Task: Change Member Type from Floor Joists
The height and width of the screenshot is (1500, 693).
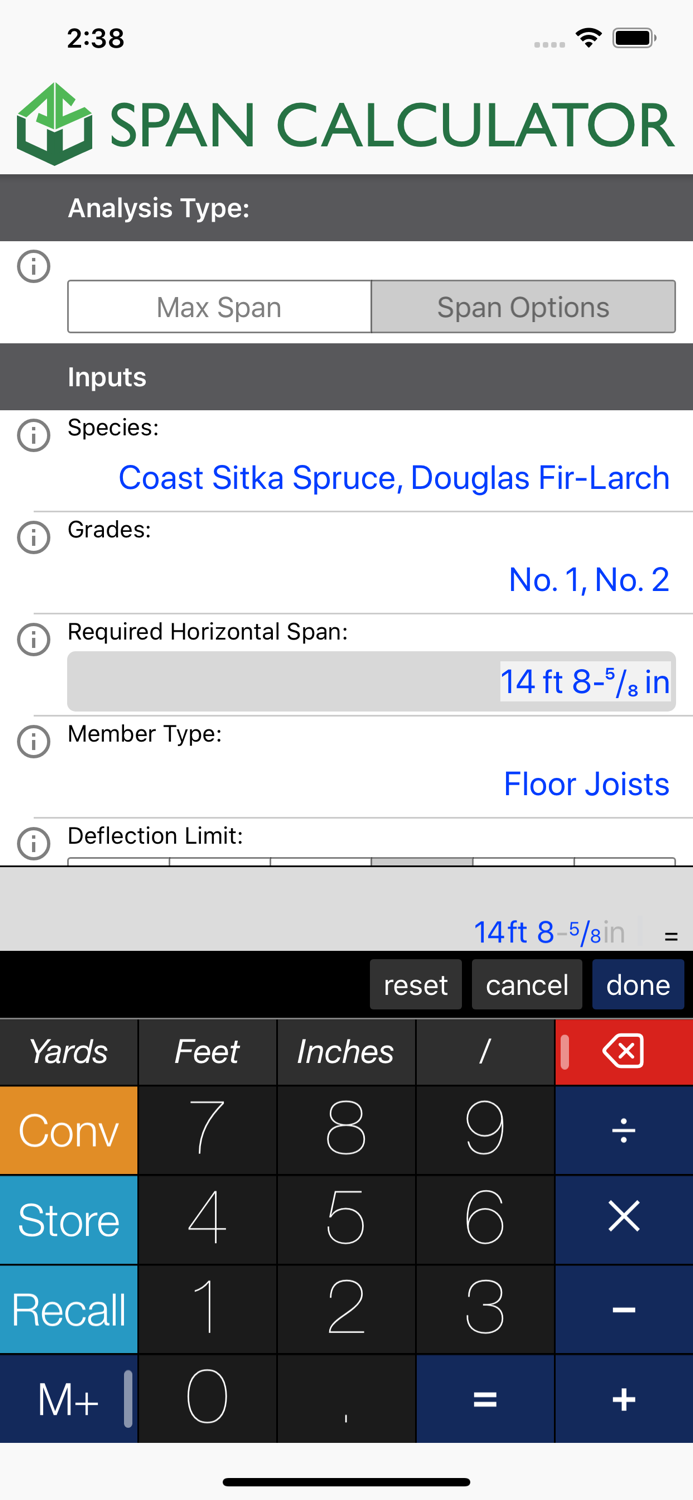Action: tap(587, 784)
